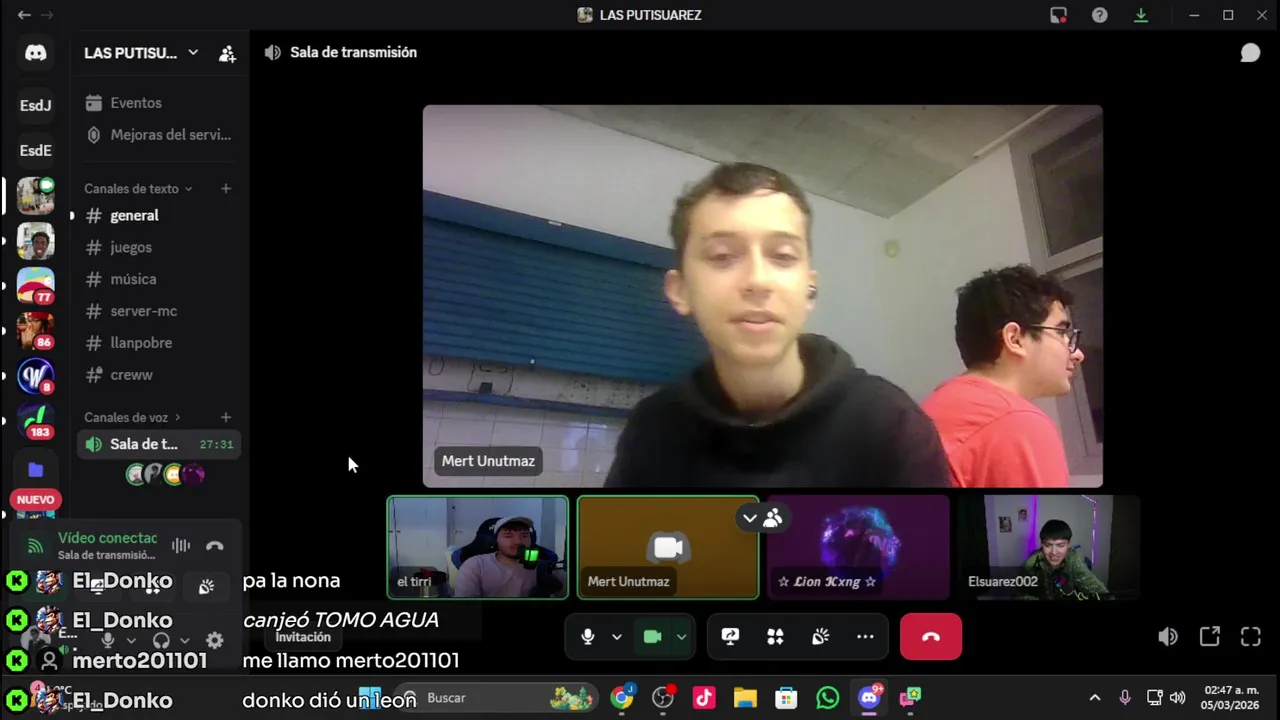Open the EsdJ server
The width and height of the screenshot is (1280, 720).
pos(36,105)
